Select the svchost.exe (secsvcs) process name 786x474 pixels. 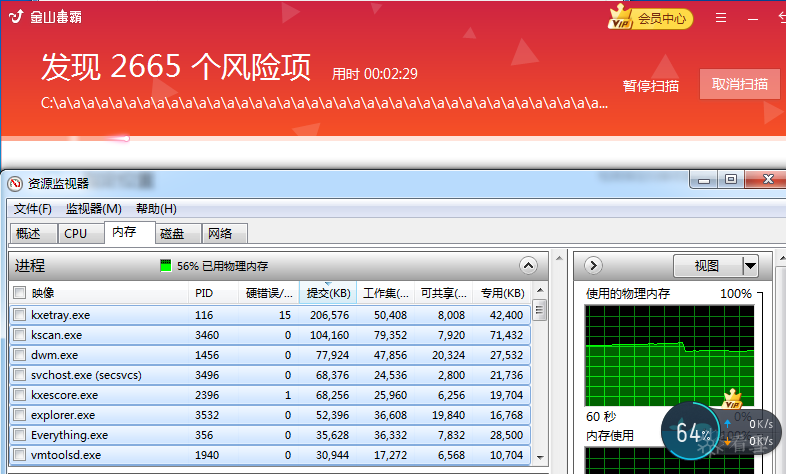coord(86,375)
